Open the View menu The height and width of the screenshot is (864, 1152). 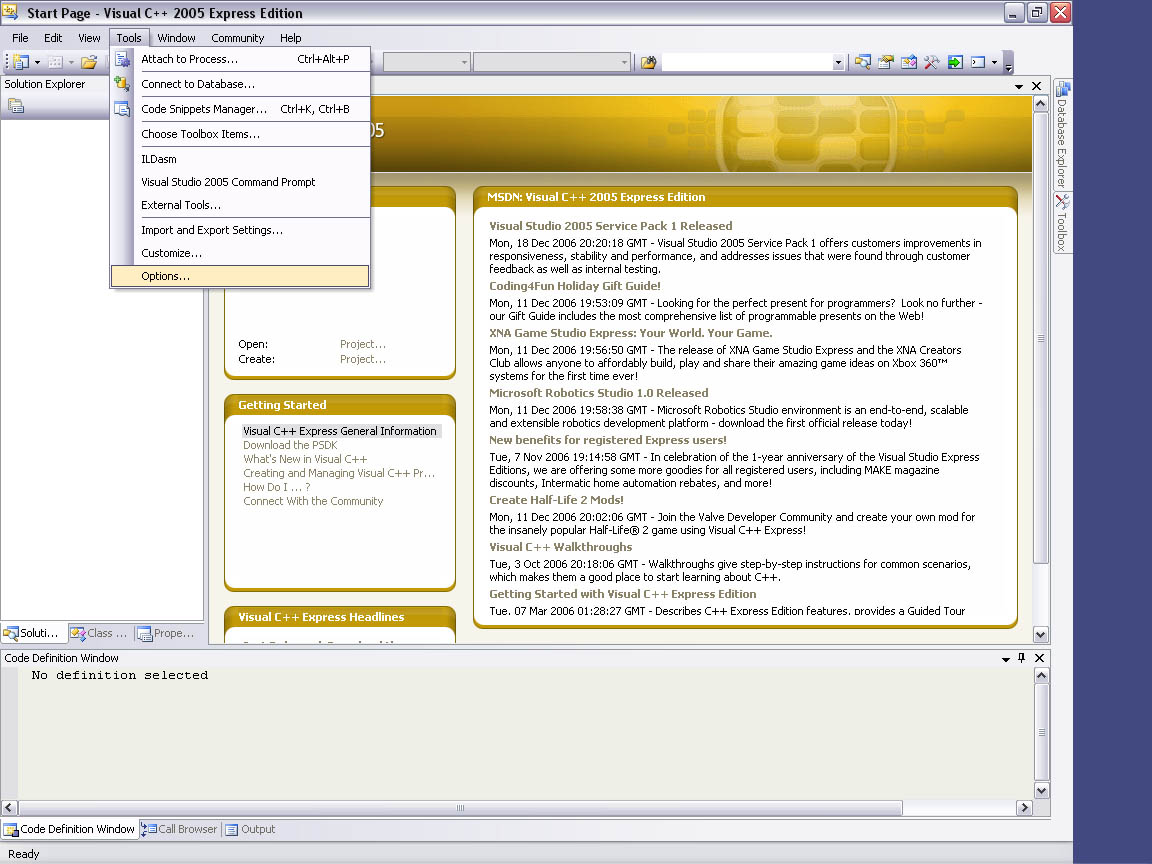tap(89, 38)
